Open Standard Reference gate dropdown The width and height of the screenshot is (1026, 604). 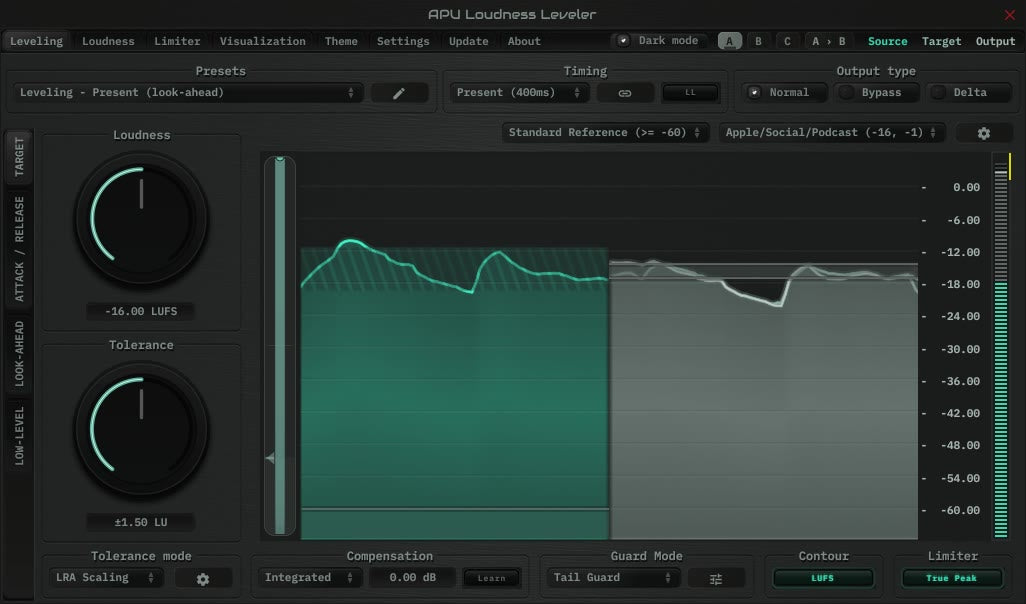pos(605,133)
